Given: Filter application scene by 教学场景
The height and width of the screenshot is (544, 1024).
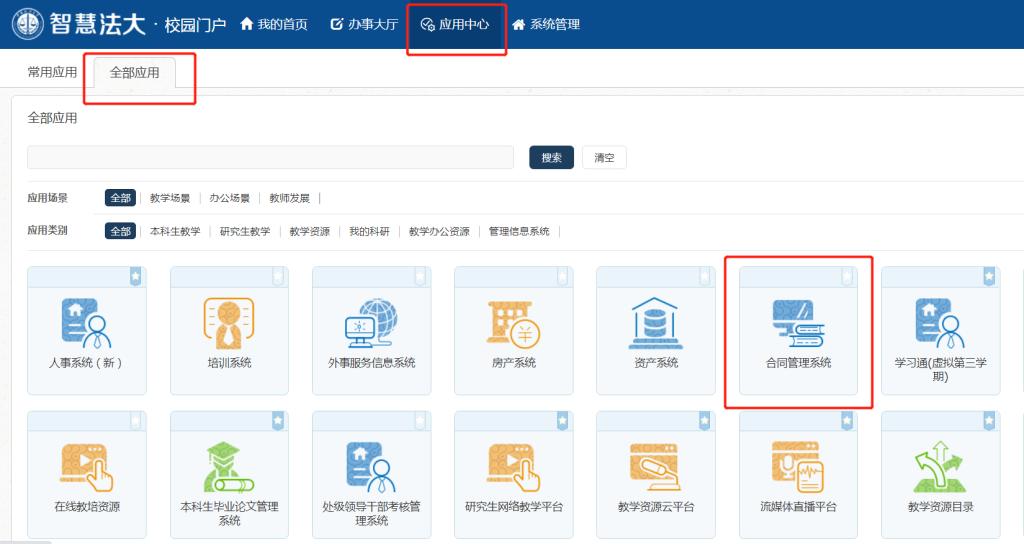Looking at the screenshot, I should coord(169,198).
